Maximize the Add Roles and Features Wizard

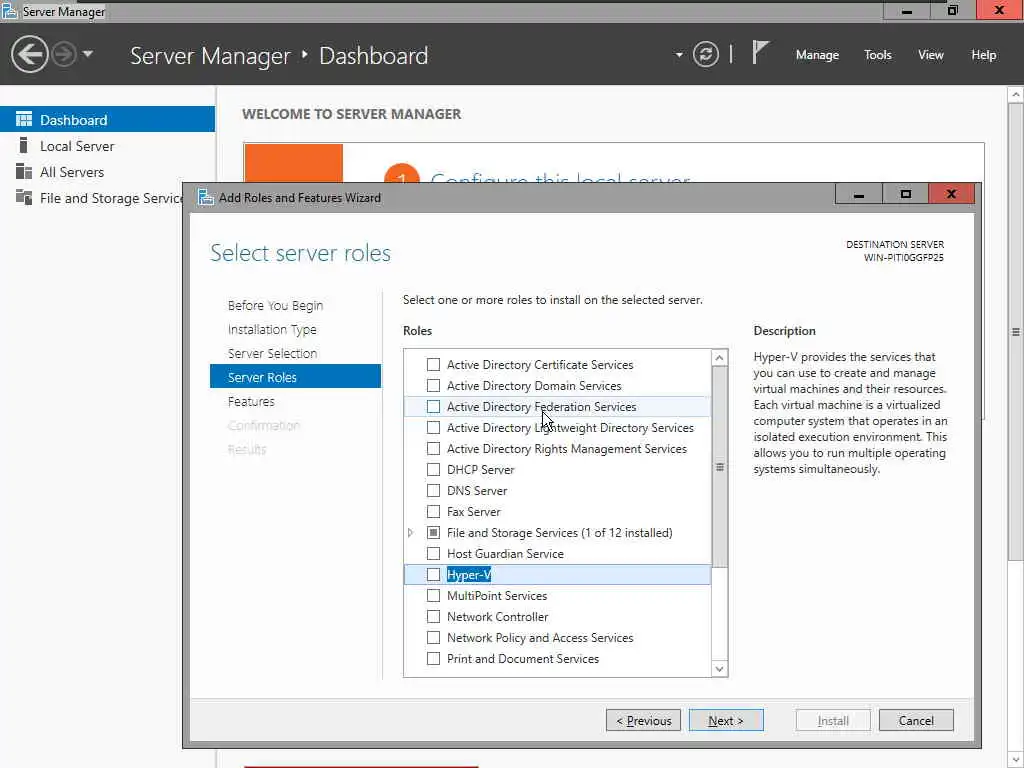click(905, 194)
